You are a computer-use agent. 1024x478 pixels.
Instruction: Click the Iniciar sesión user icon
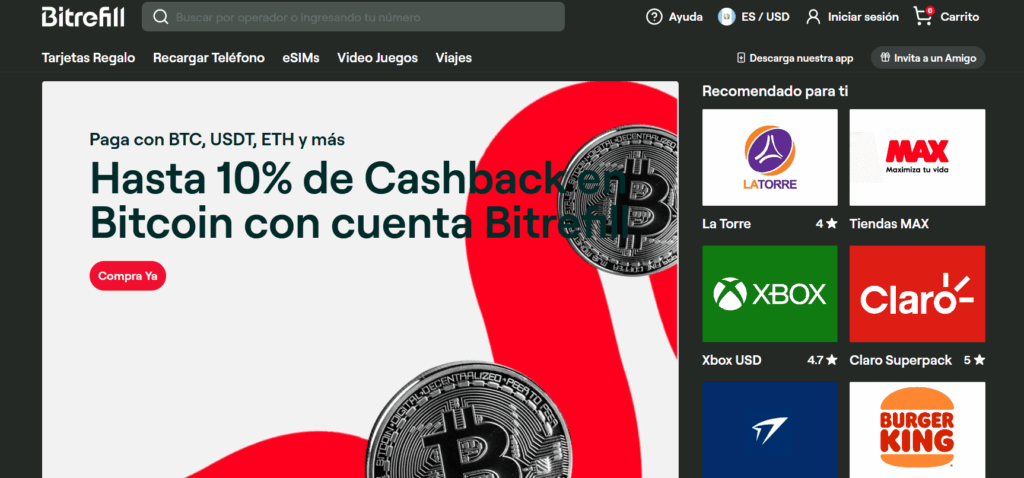pos(813,17)
